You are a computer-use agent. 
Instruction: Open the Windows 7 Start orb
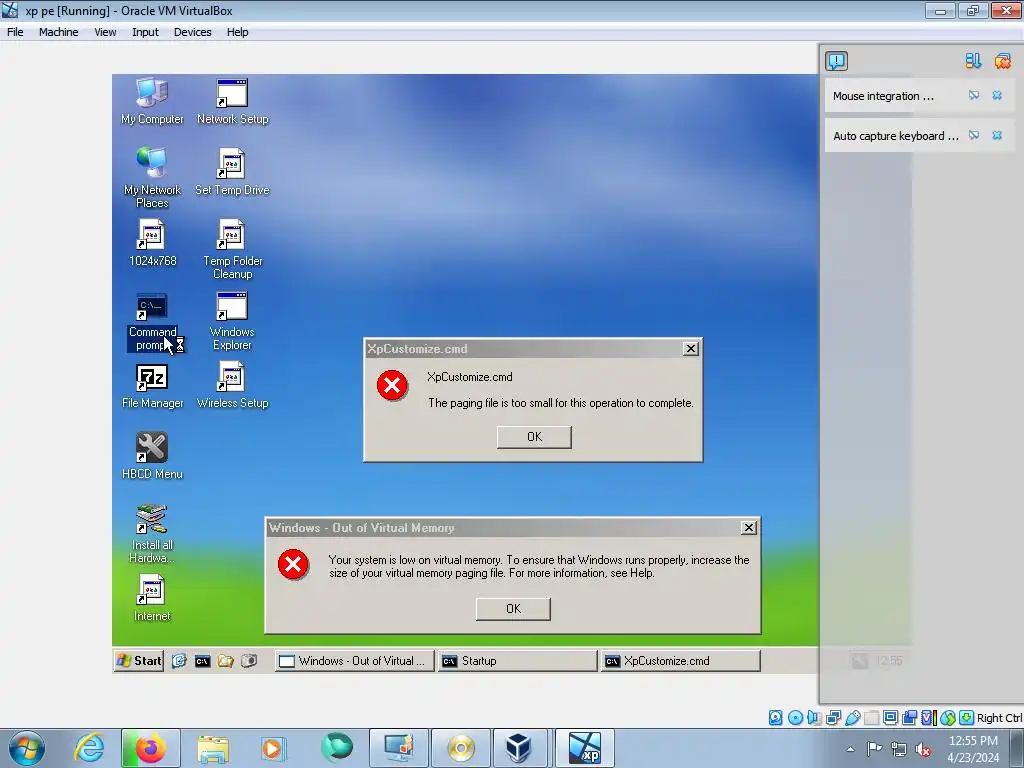tap(27, 748)
